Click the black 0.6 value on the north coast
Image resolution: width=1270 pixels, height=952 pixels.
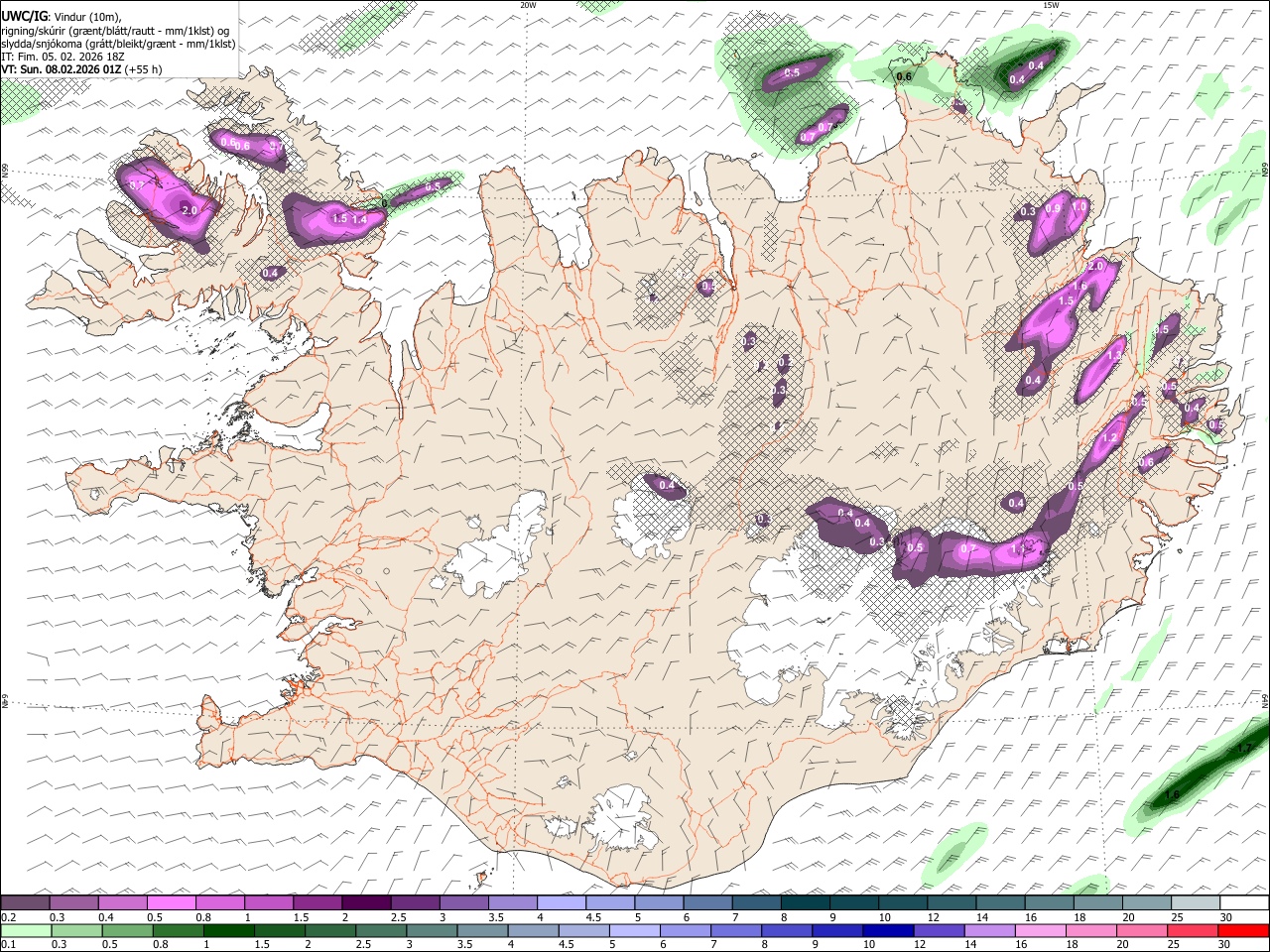coord(904,76)
